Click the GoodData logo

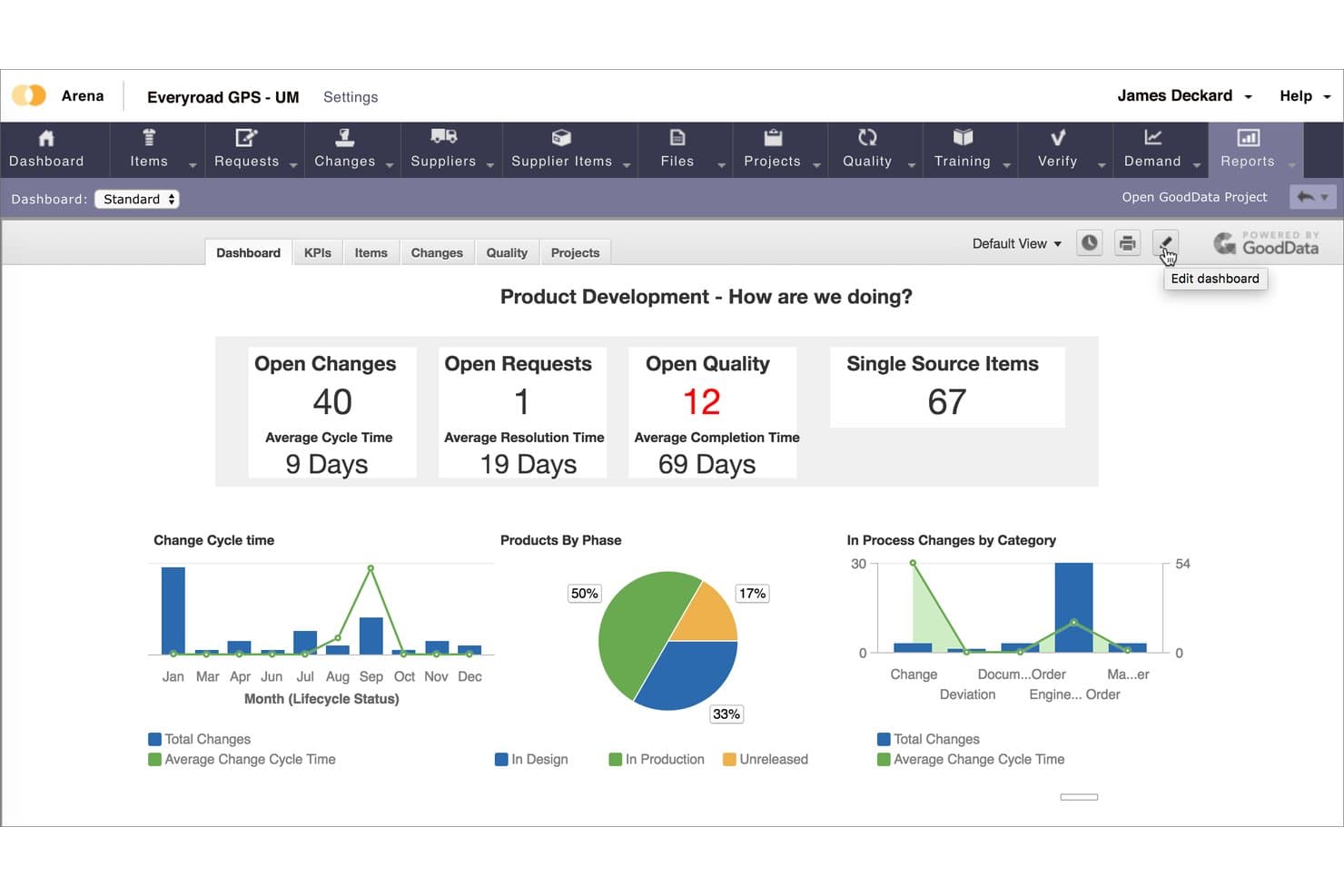pyautogui.click(x=1266, y=242)
